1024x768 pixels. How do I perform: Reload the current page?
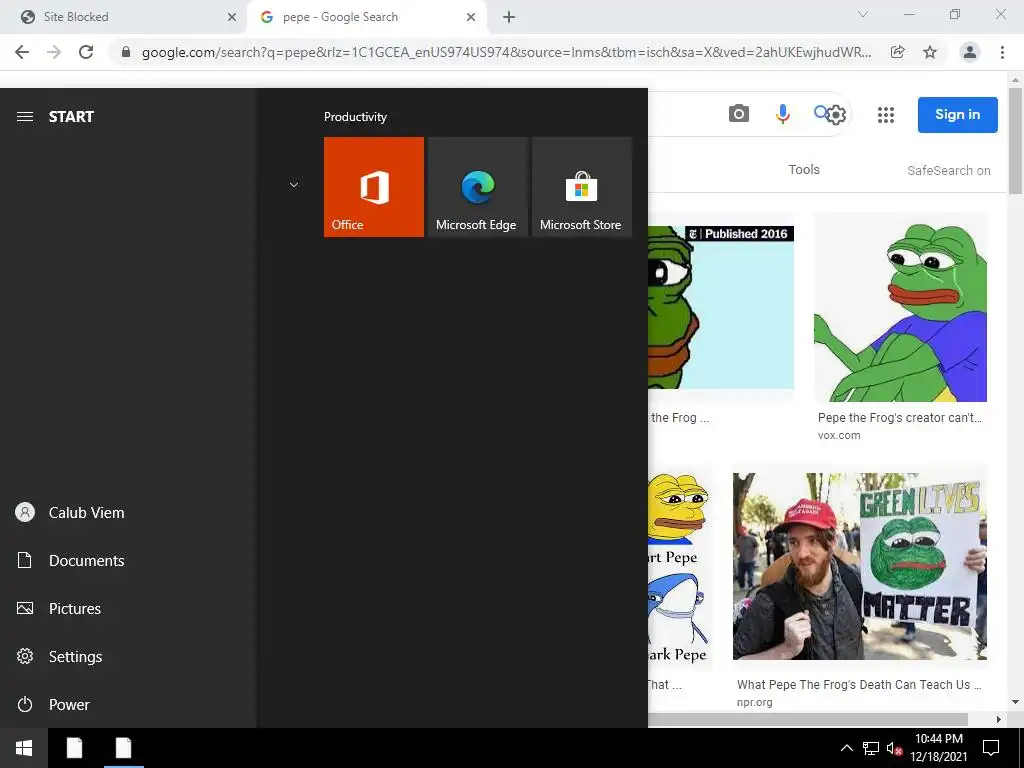click(x=86, y=52)
